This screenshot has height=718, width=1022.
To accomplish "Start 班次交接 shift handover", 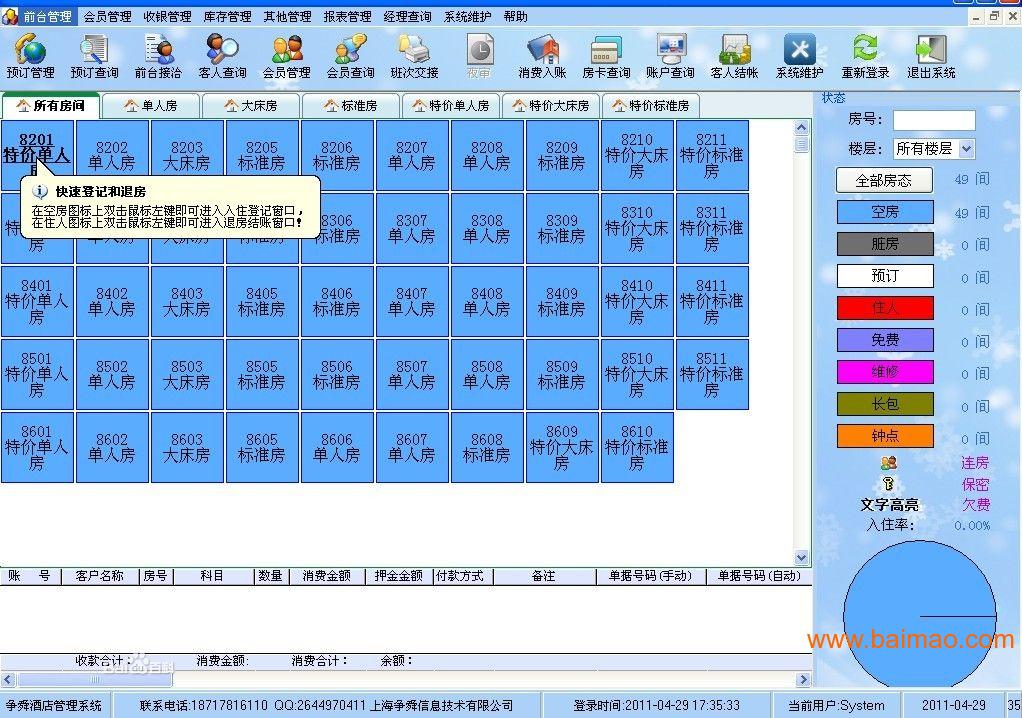I will (x=413, y=55).
